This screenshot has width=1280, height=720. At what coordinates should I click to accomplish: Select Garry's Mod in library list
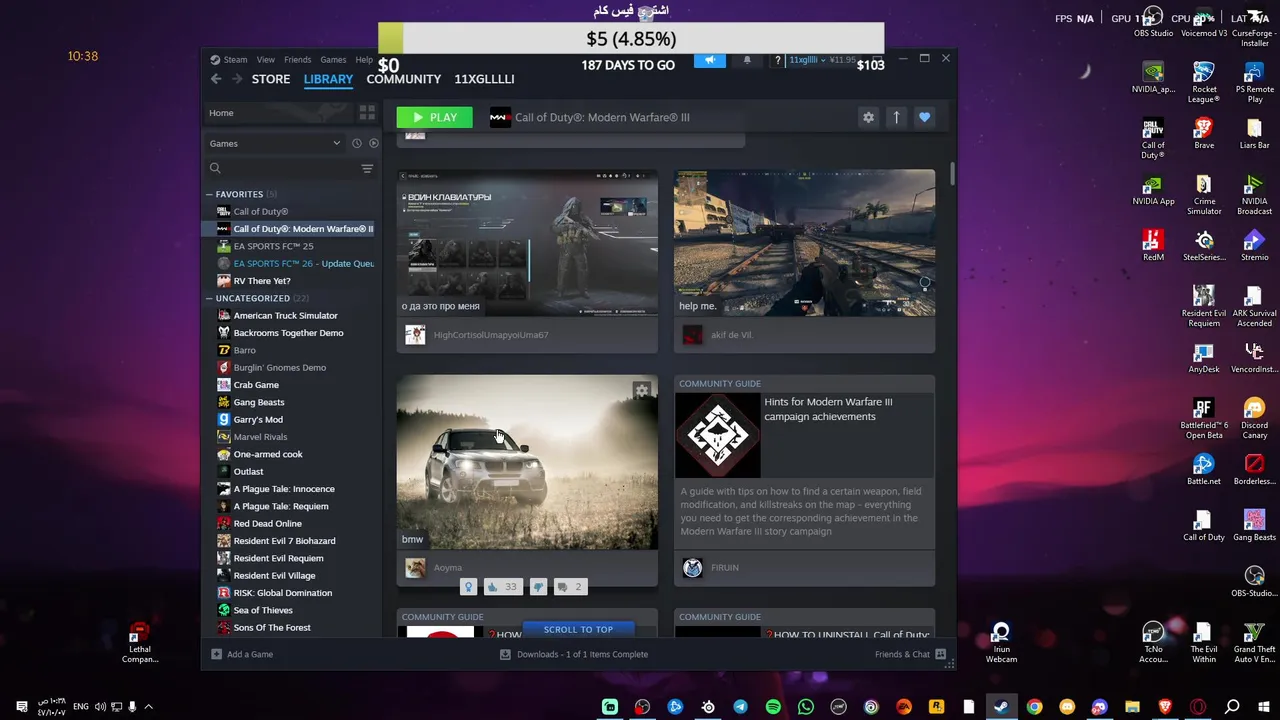click(257, 419)
